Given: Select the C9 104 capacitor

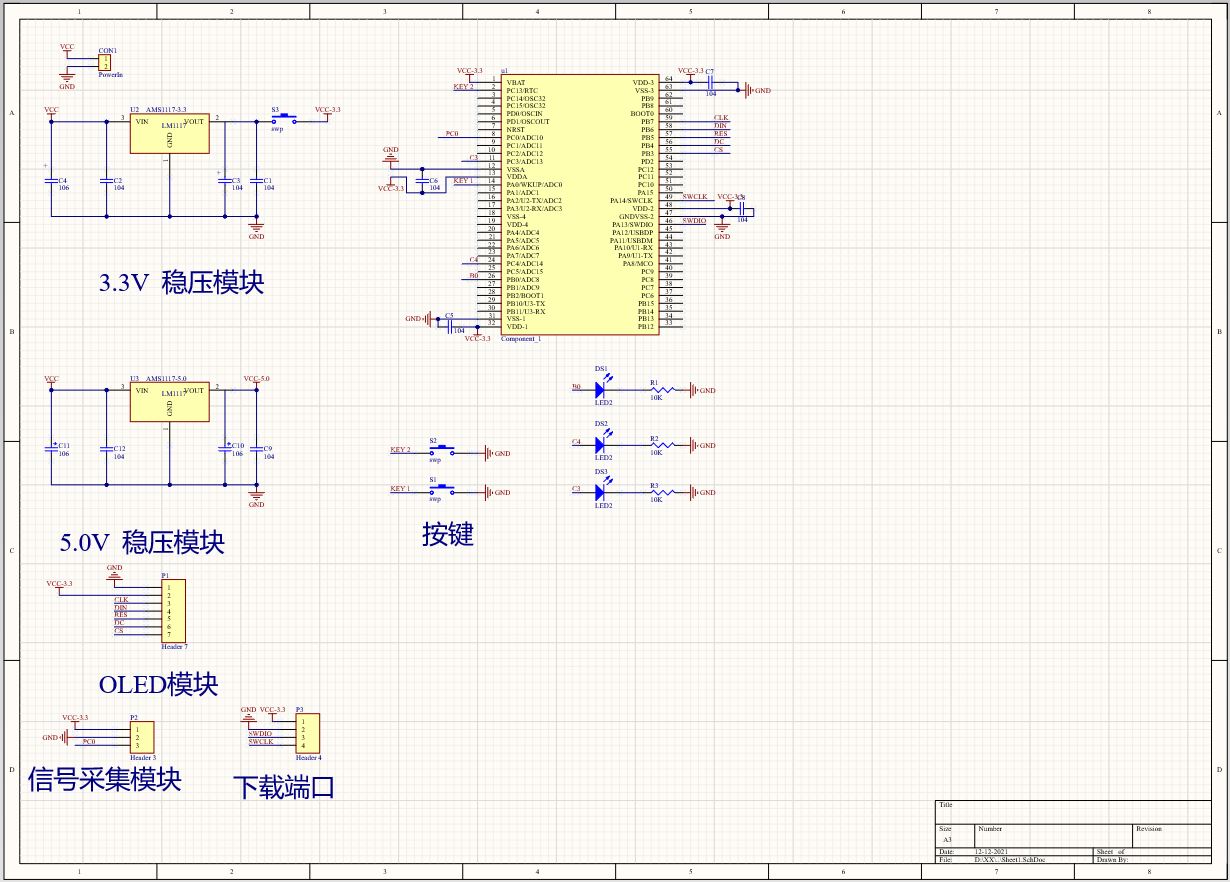Looking at the screenshot, I should coord(256,449).
